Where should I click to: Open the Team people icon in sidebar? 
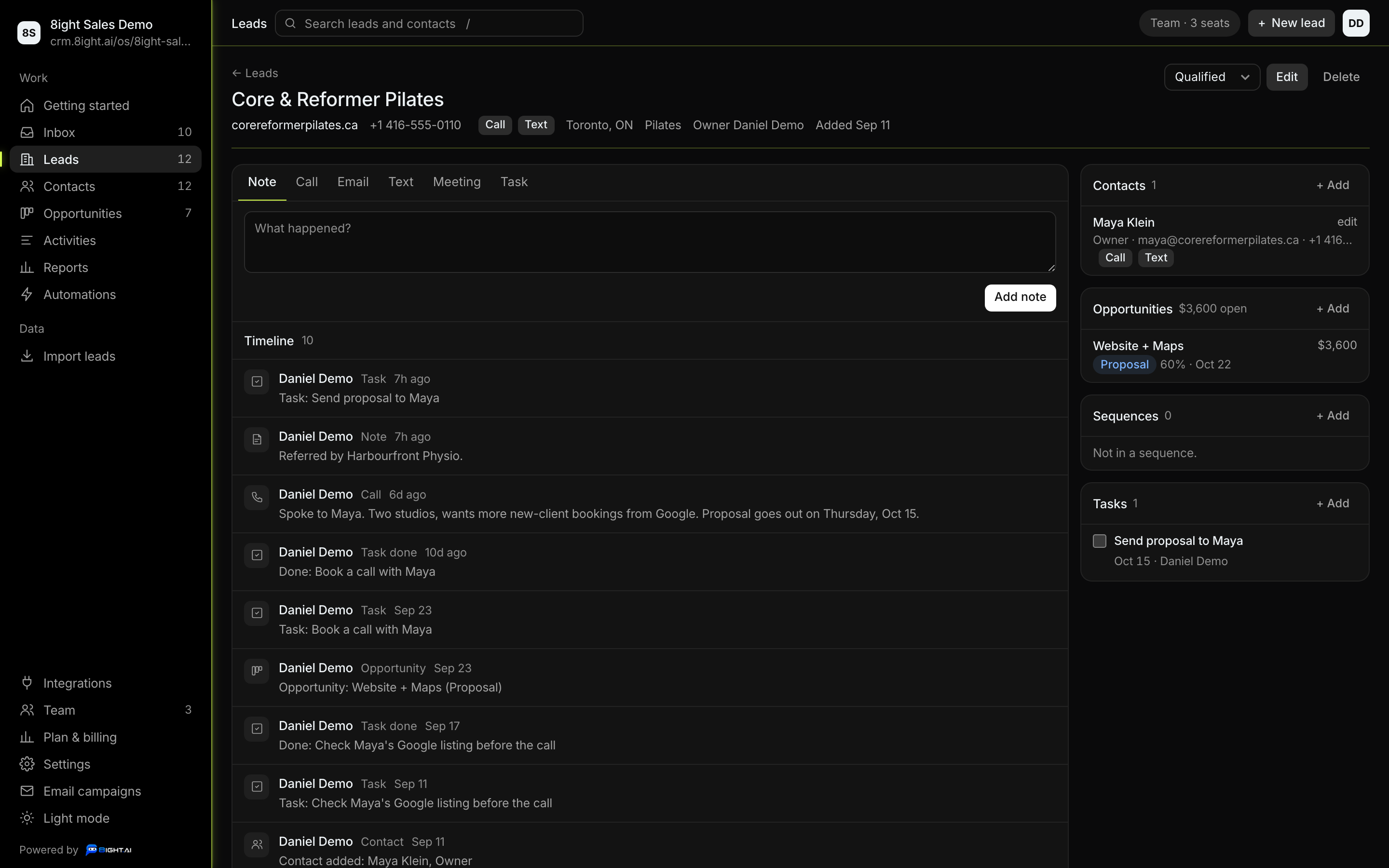pos(27,710)
